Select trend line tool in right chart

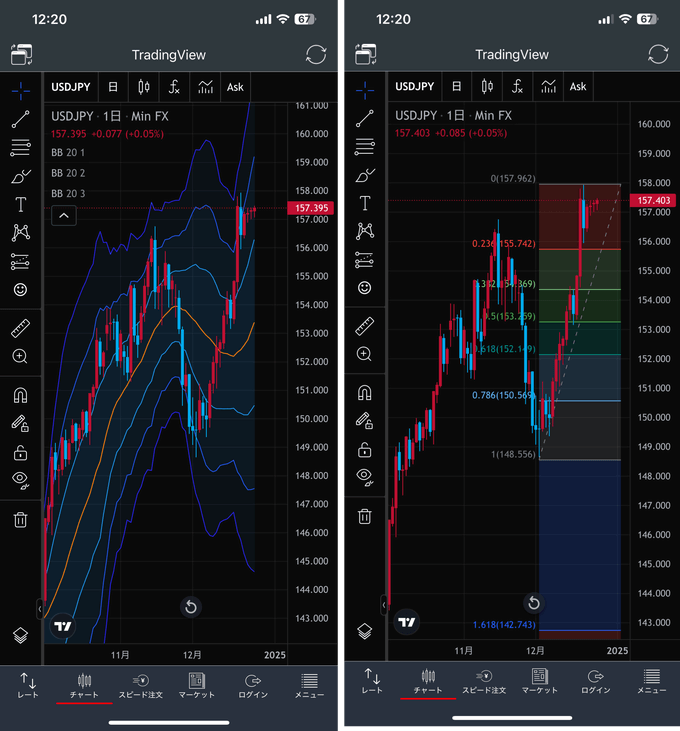[x=364, y=118]
